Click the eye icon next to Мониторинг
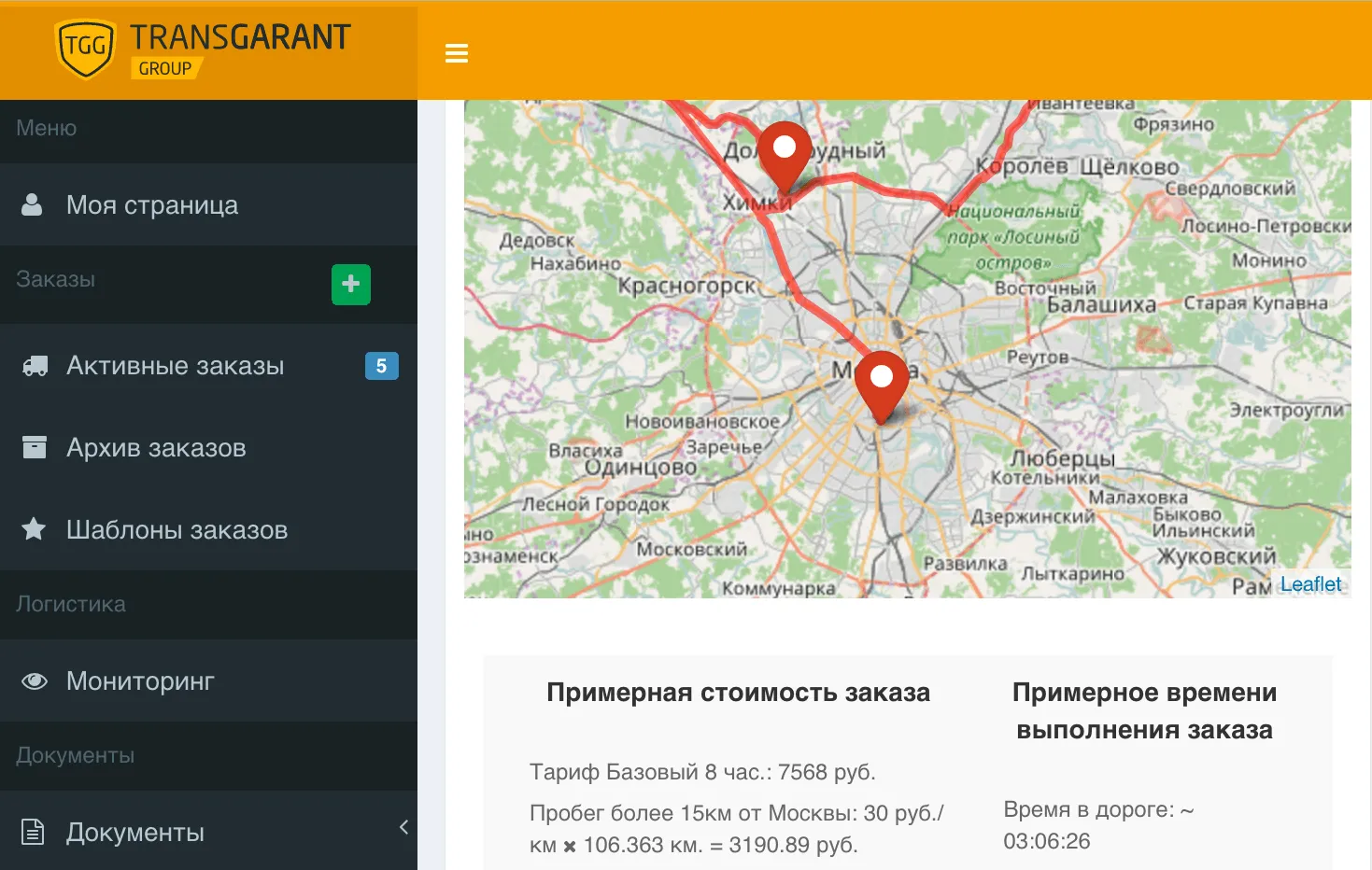Image resolution: width=1372 pixels, height=870 pixels. click(34, 681)
